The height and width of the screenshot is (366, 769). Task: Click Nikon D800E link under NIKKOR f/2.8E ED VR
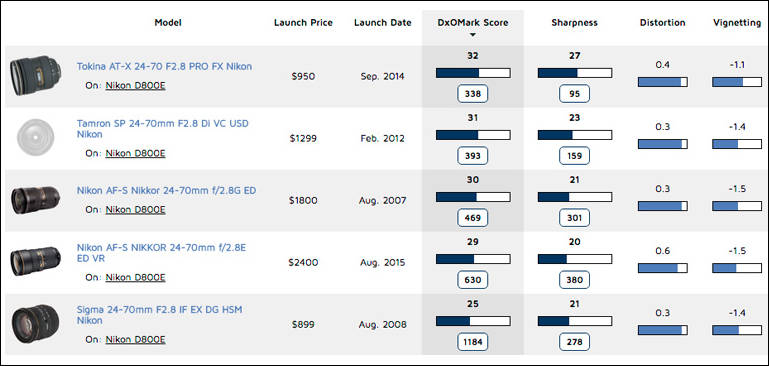(135, 278)
